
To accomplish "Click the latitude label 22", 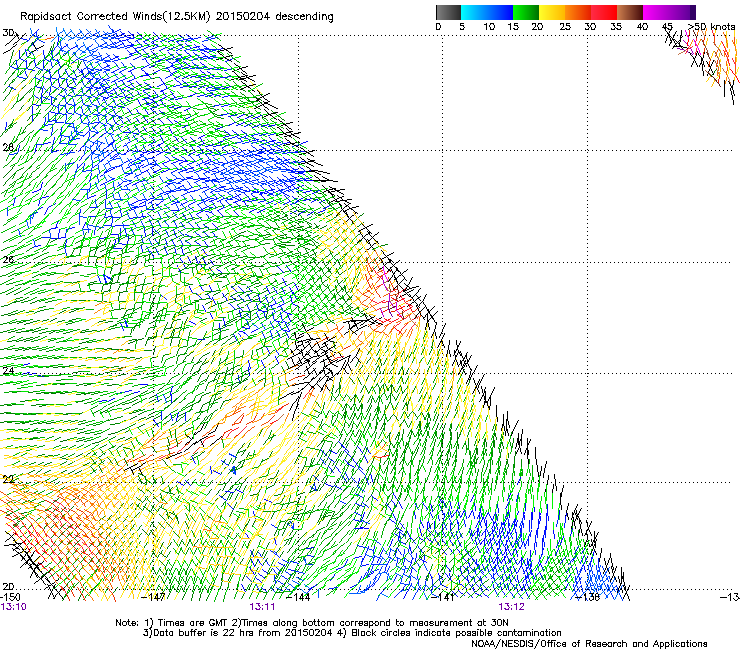I will point(8,480).
